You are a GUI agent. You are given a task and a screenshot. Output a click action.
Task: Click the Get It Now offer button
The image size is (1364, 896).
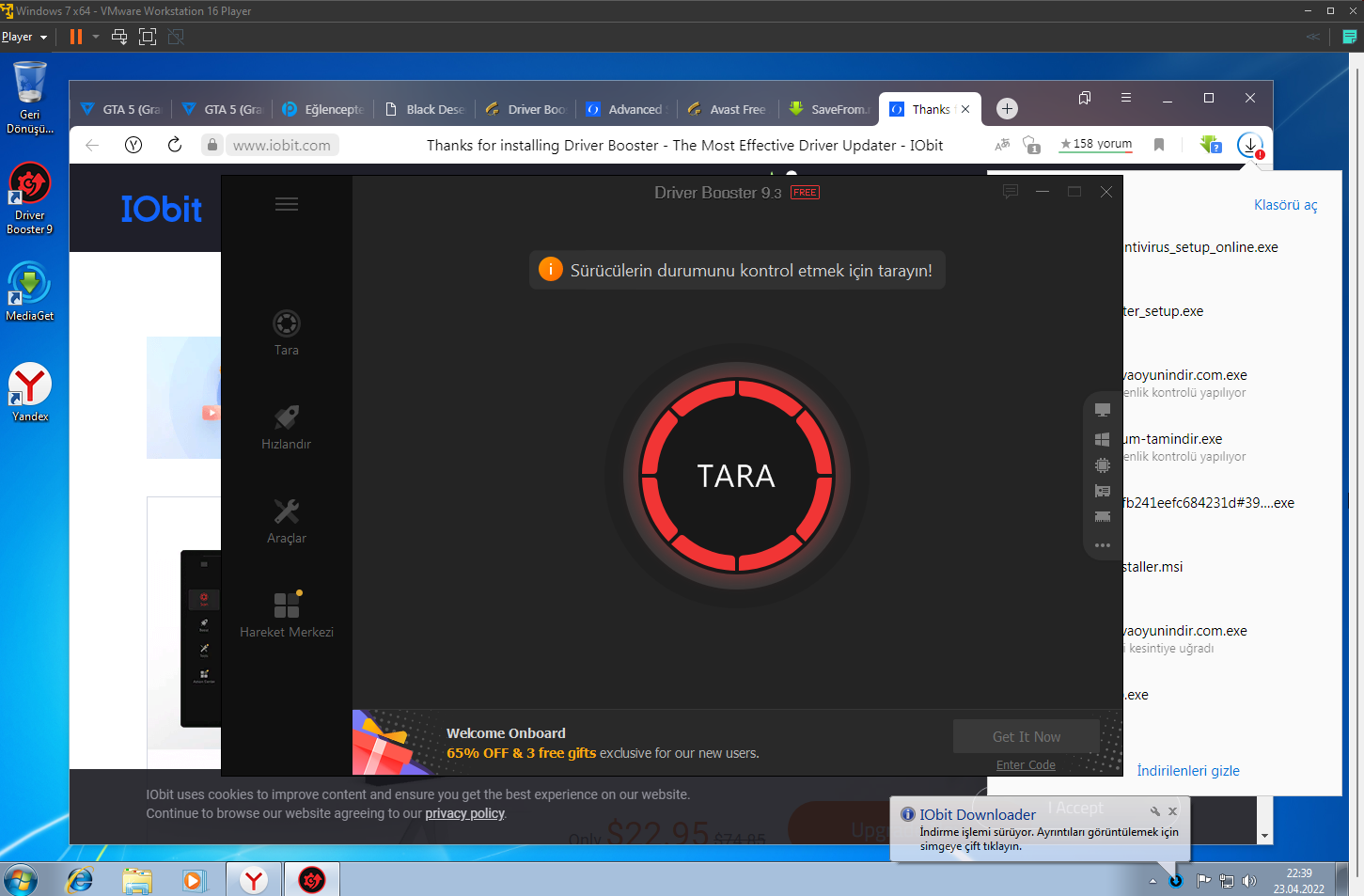click(x=1027, y=737)
